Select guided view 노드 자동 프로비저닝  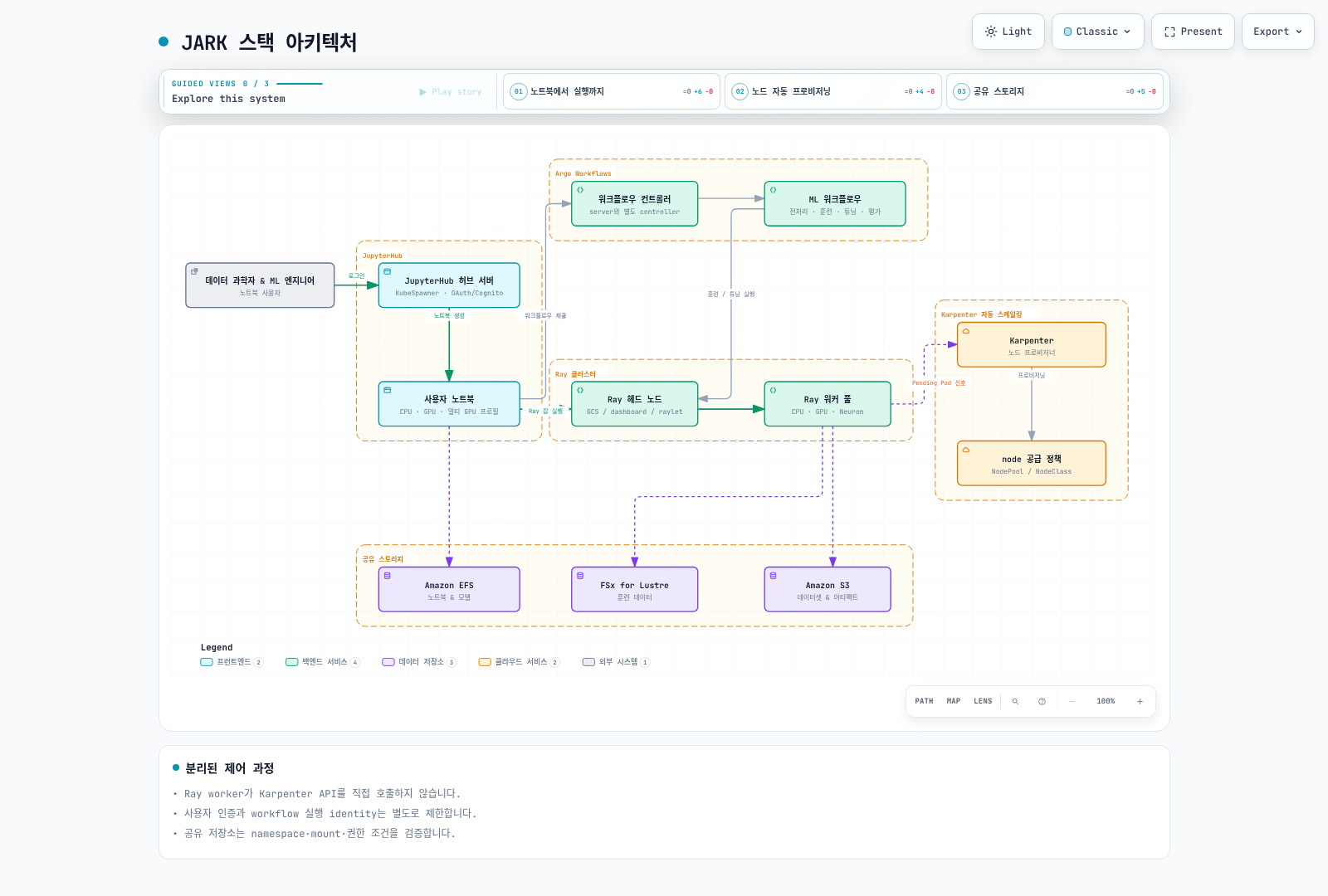click(x=833, y=91)
